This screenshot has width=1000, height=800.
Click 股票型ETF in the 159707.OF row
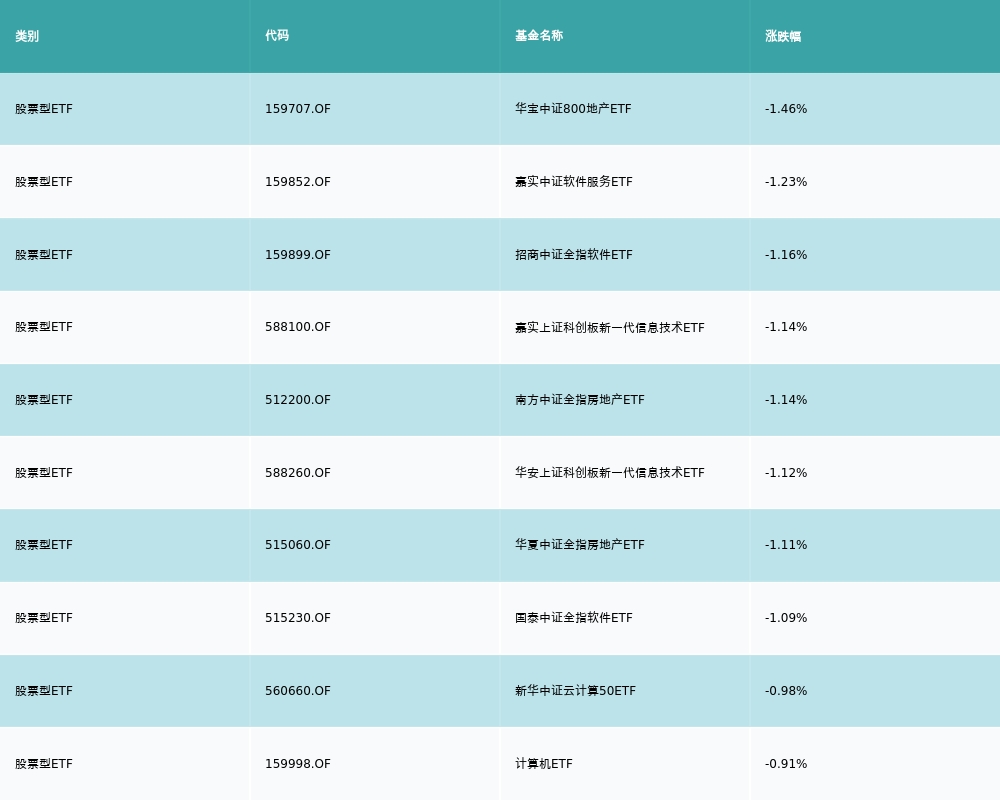pyautogui.click(x=44, y=109)
